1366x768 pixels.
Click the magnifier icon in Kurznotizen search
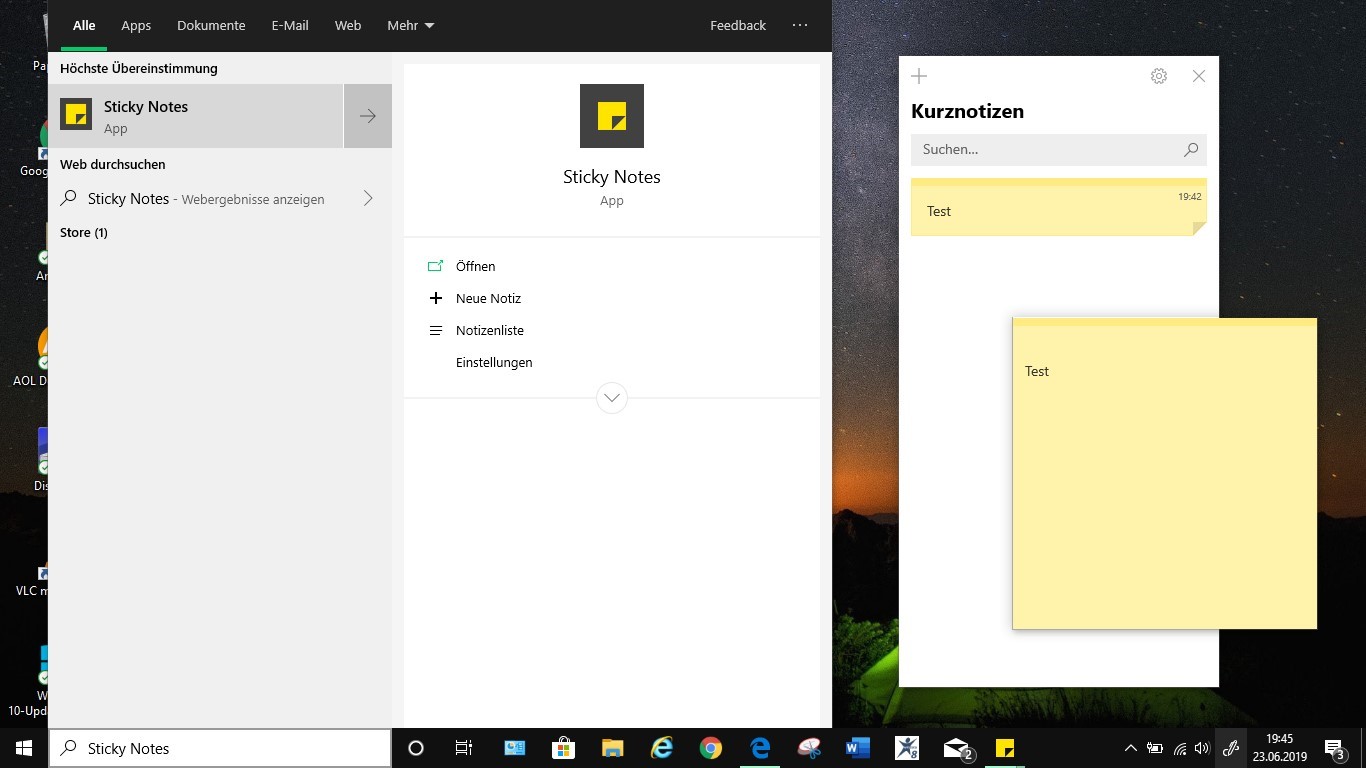(x=1191, y=149)
